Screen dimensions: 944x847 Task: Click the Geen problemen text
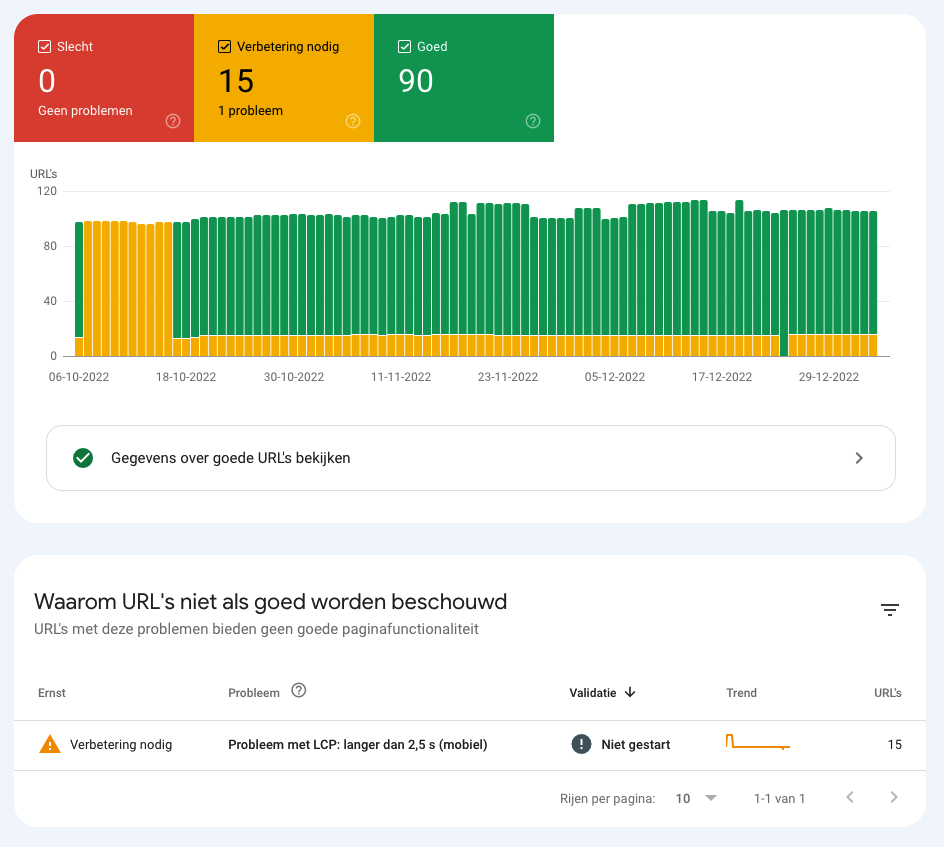click(85, 111)
